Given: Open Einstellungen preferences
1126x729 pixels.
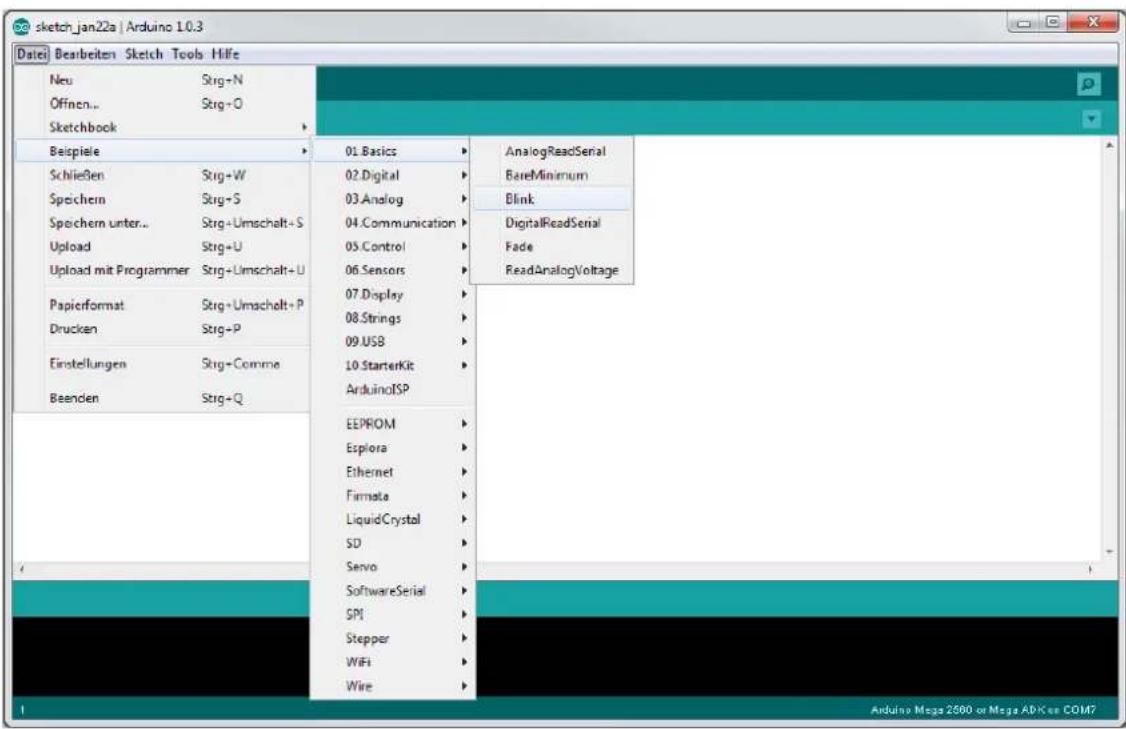Looking at the screenshot, I should click(x=164, y=363).
